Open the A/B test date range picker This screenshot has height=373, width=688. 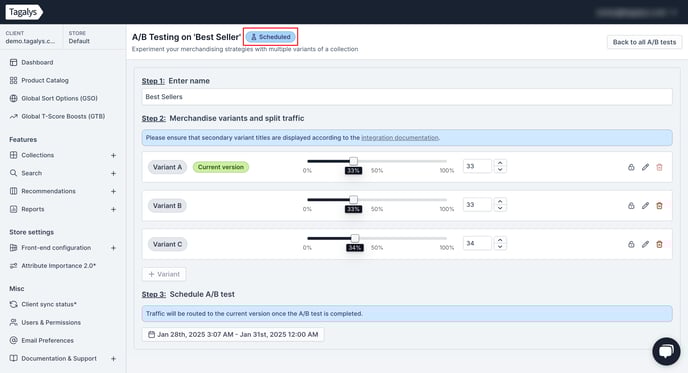tap(233, 334)
